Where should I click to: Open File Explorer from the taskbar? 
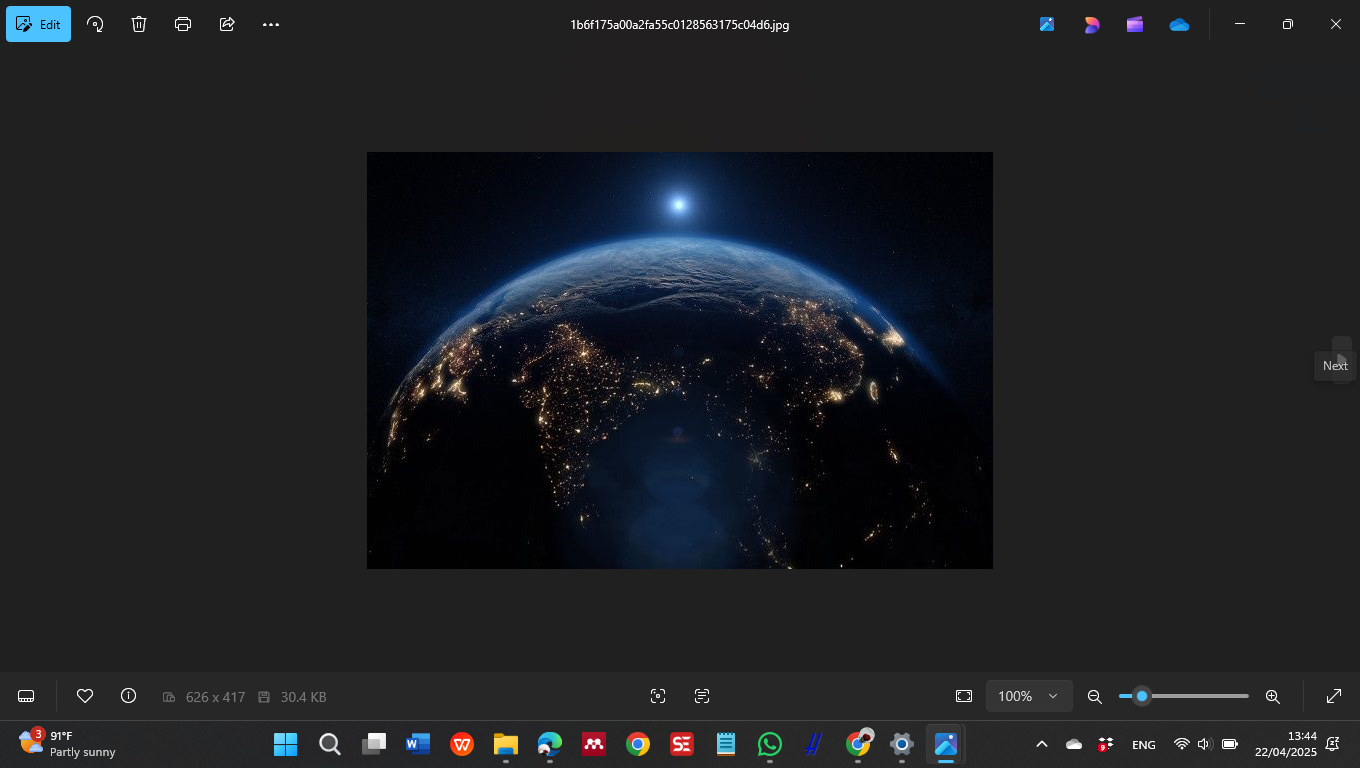pyautogui.click(x=506, y=744)
